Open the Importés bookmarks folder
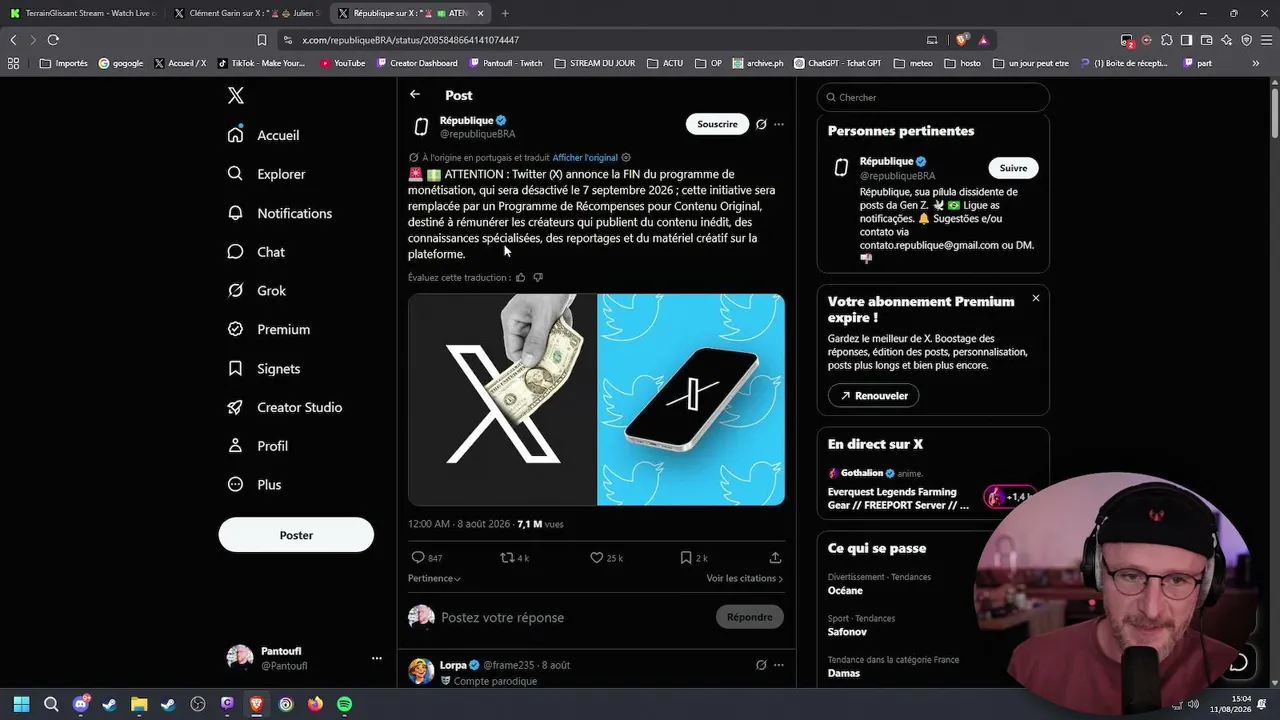1280x720 pixels. pos(63,63)
